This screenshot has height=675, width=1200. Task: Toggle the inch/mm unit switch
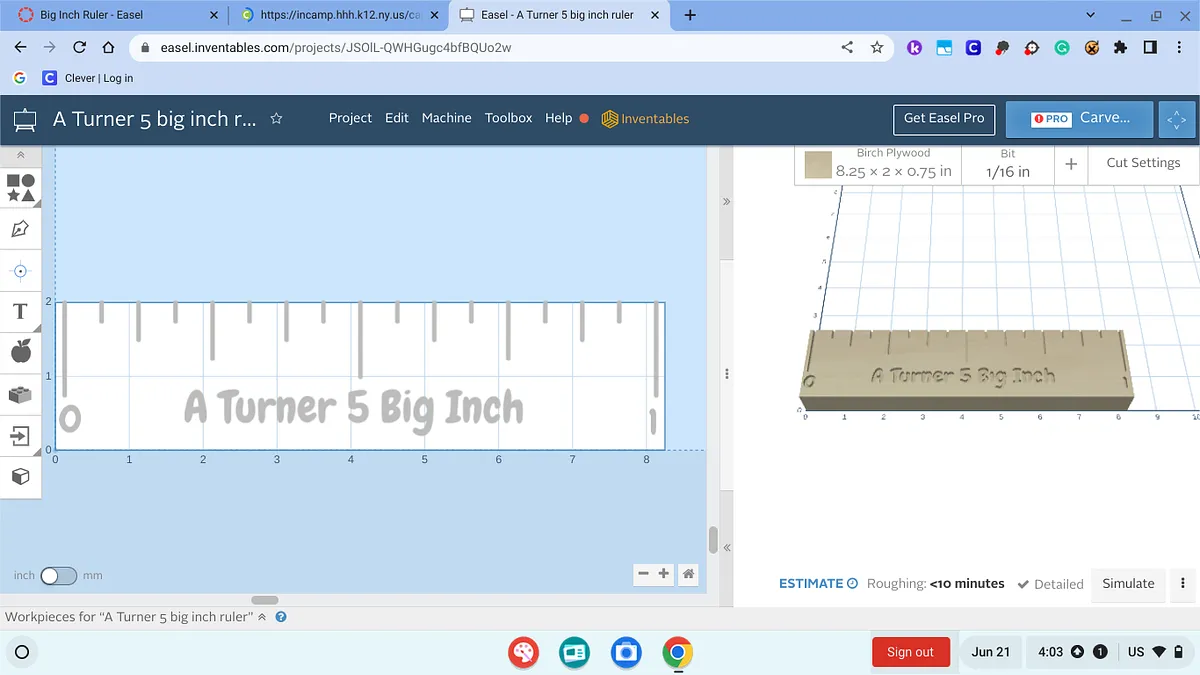58,576
